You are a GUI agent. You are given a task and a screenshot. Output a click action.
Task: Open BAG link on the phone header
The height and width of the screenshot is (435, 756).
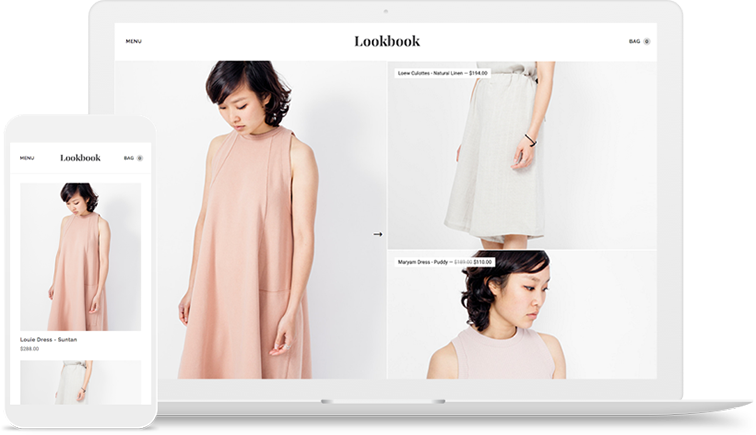tap(128, 158)
